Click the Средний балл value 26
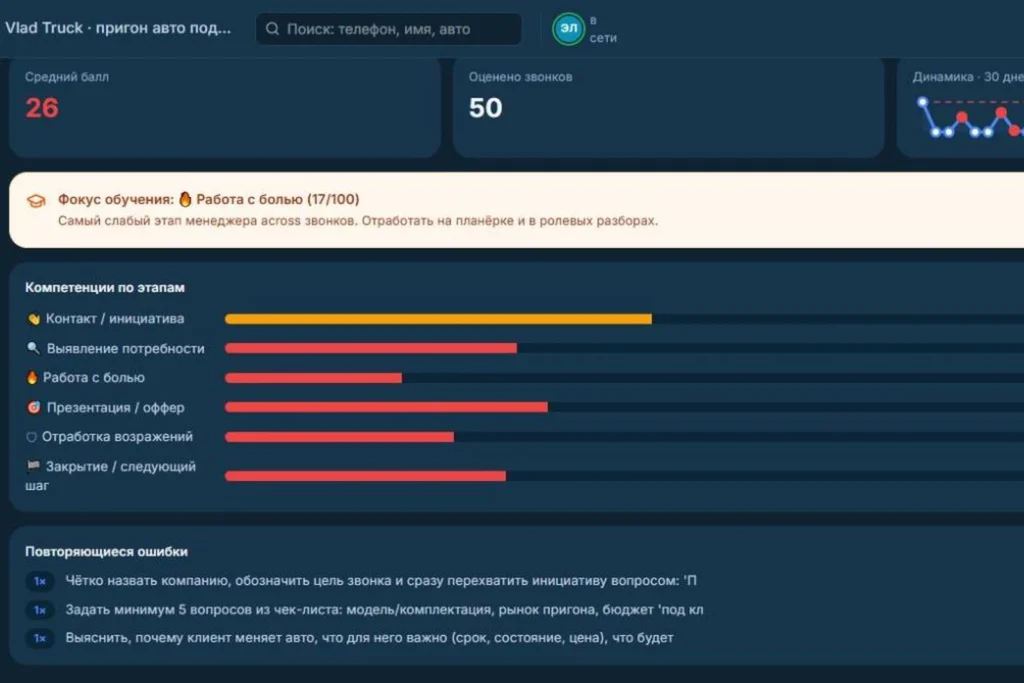The image size is (1024, 683). click(x=42, y=108)
